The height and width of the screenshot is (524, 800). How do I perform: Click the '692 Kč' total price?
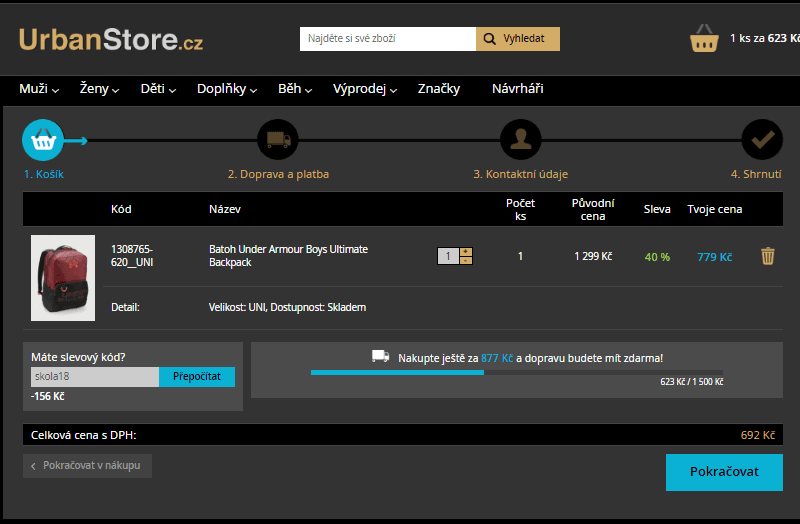click(758, 435)
